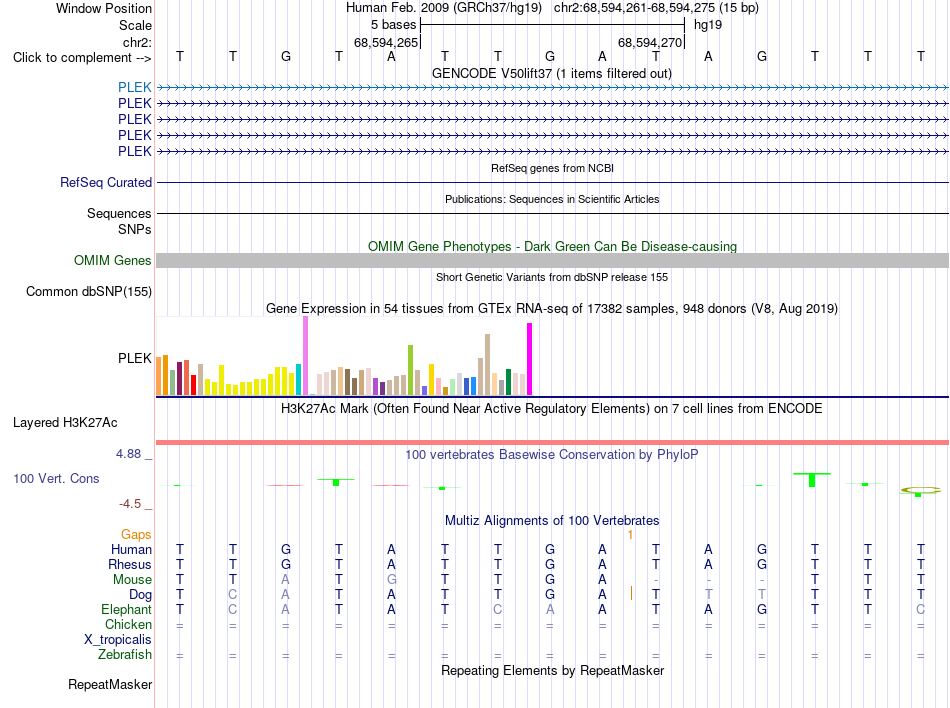Click the SNPs track label
This screenshot has height=708, width=950.
tap(135, 230)
